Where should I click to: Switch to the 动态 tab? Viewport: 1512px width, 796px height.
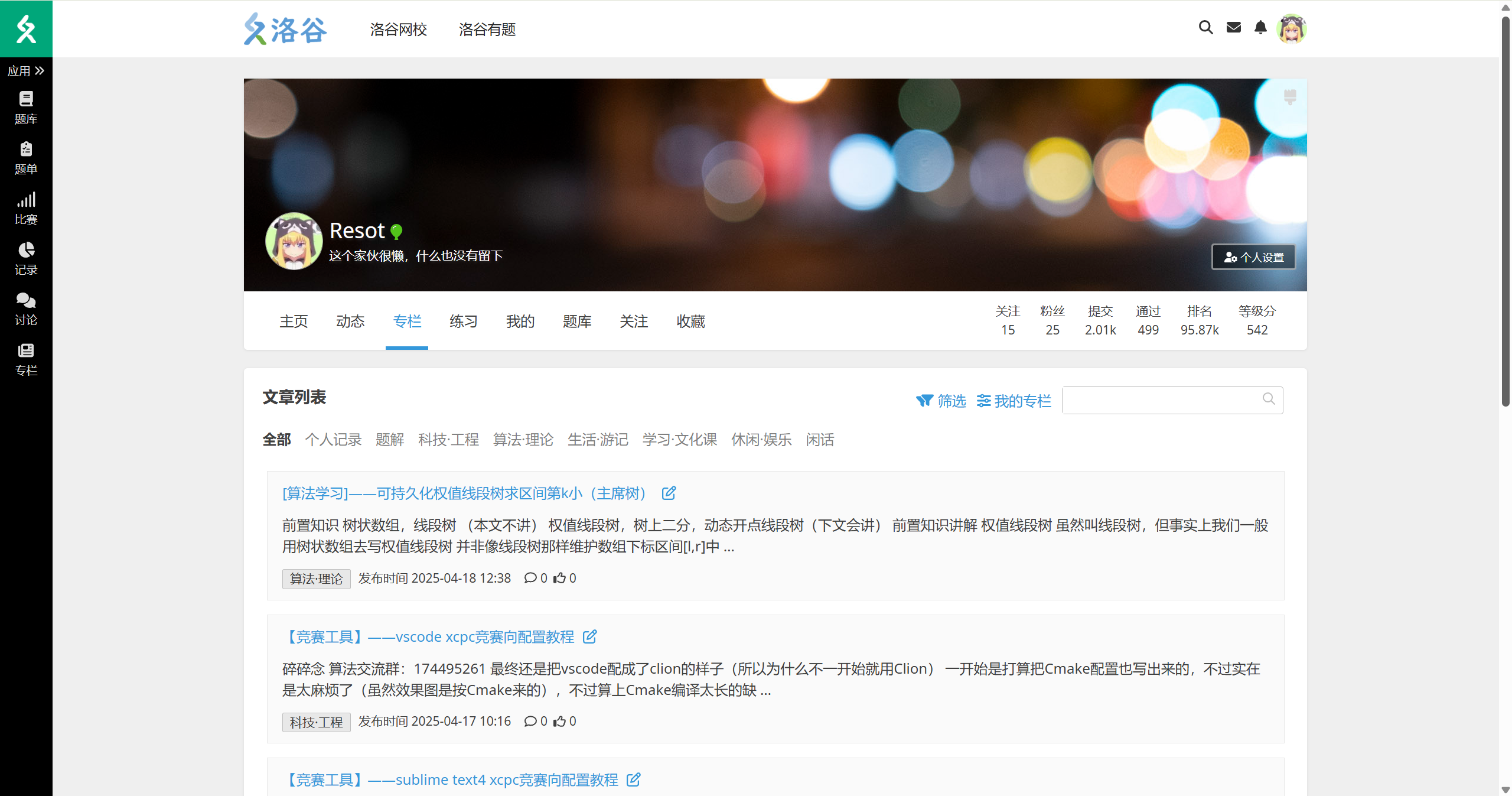click(x=350, y=321)
